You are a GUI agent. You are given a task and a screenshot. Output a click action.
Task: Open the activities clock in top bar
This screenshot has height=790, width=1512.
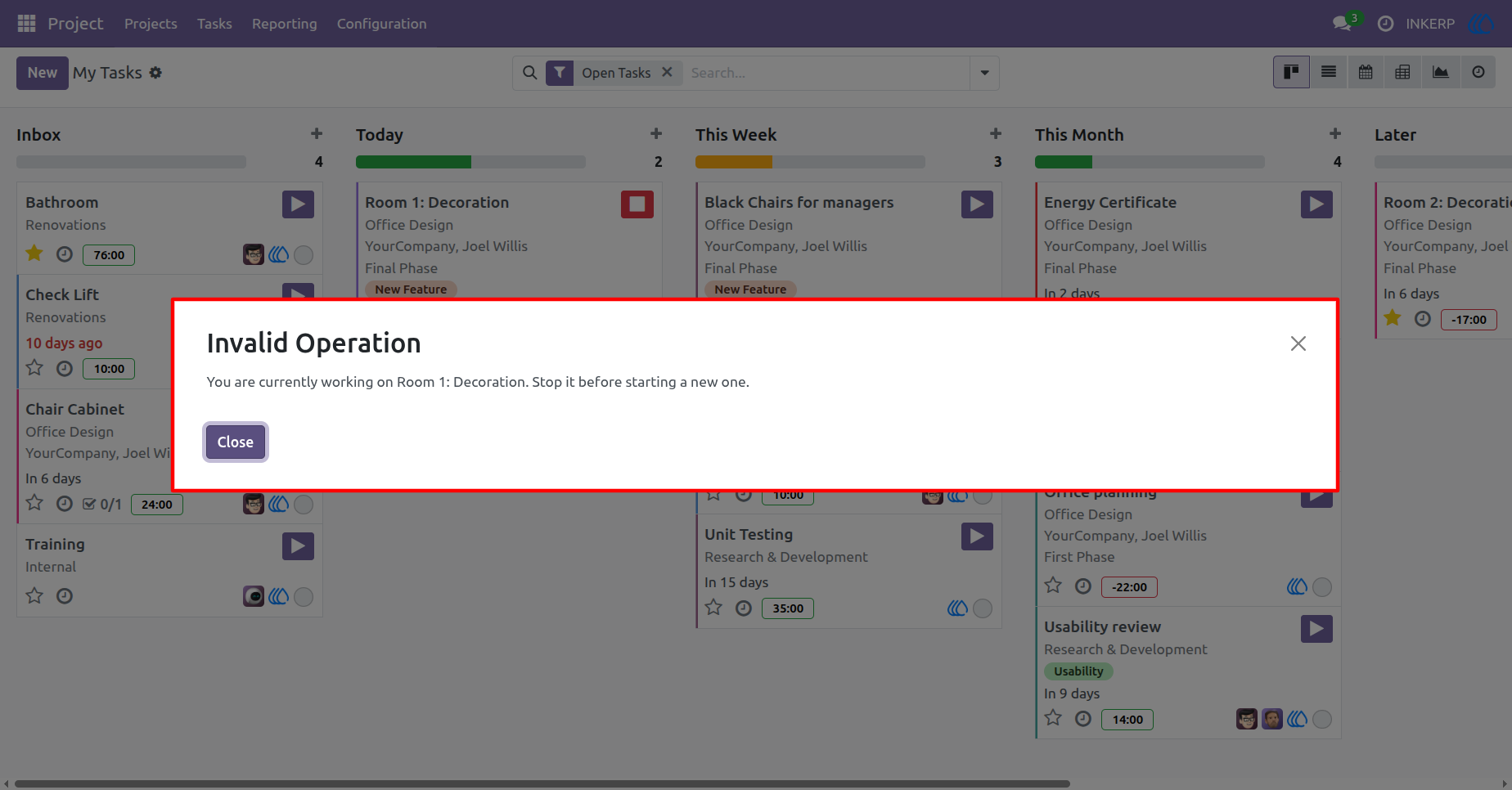pyautogui.click(x=1385, y=24)
